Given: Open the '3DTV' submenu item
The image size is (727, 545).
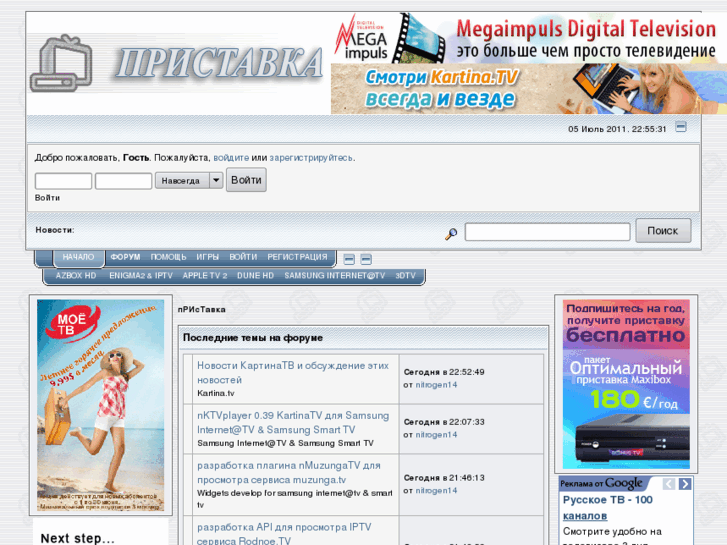Looking at the screenshot, I should [406, 276].
